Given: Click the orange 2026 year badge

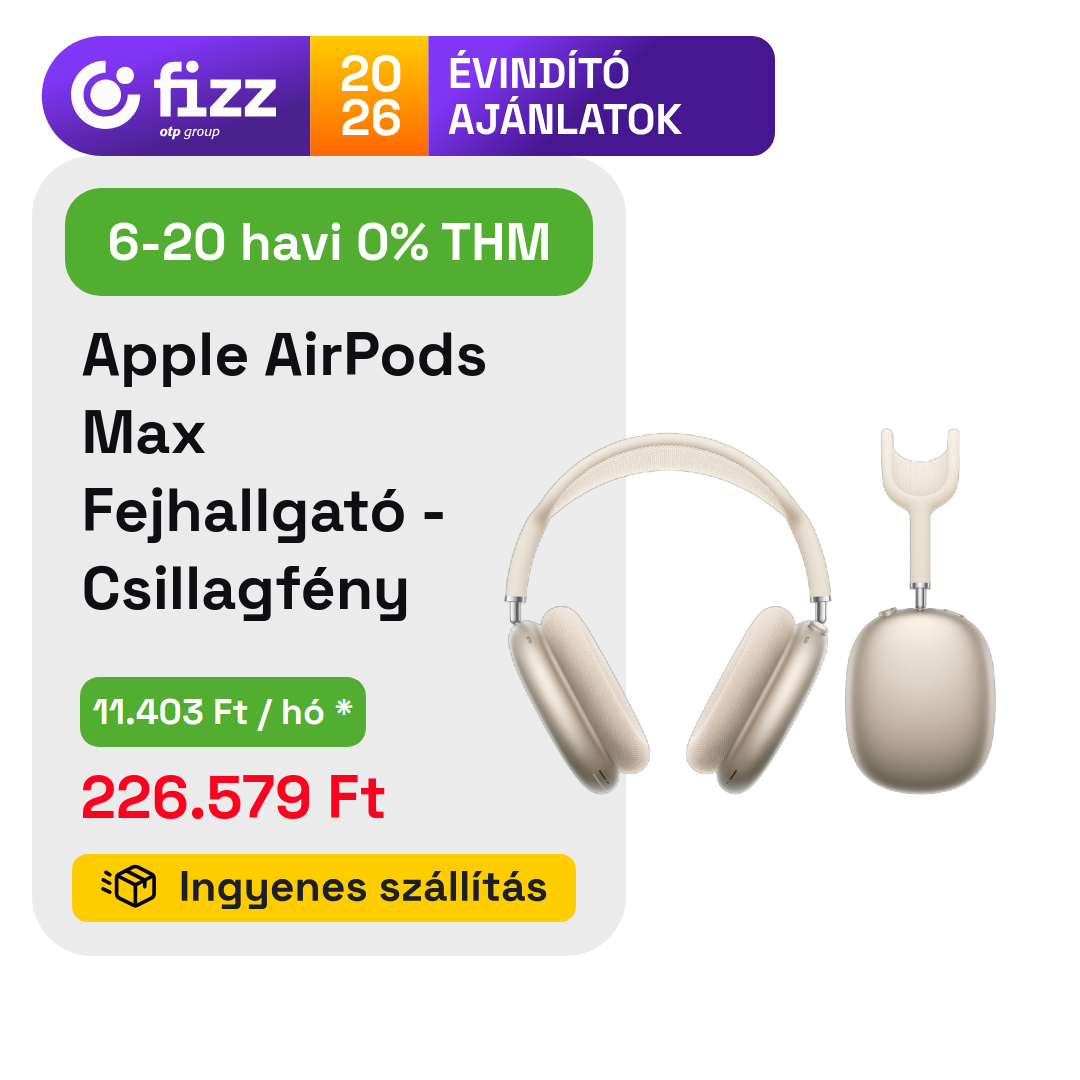Looking at the screenshot, I should coord(369,96).
